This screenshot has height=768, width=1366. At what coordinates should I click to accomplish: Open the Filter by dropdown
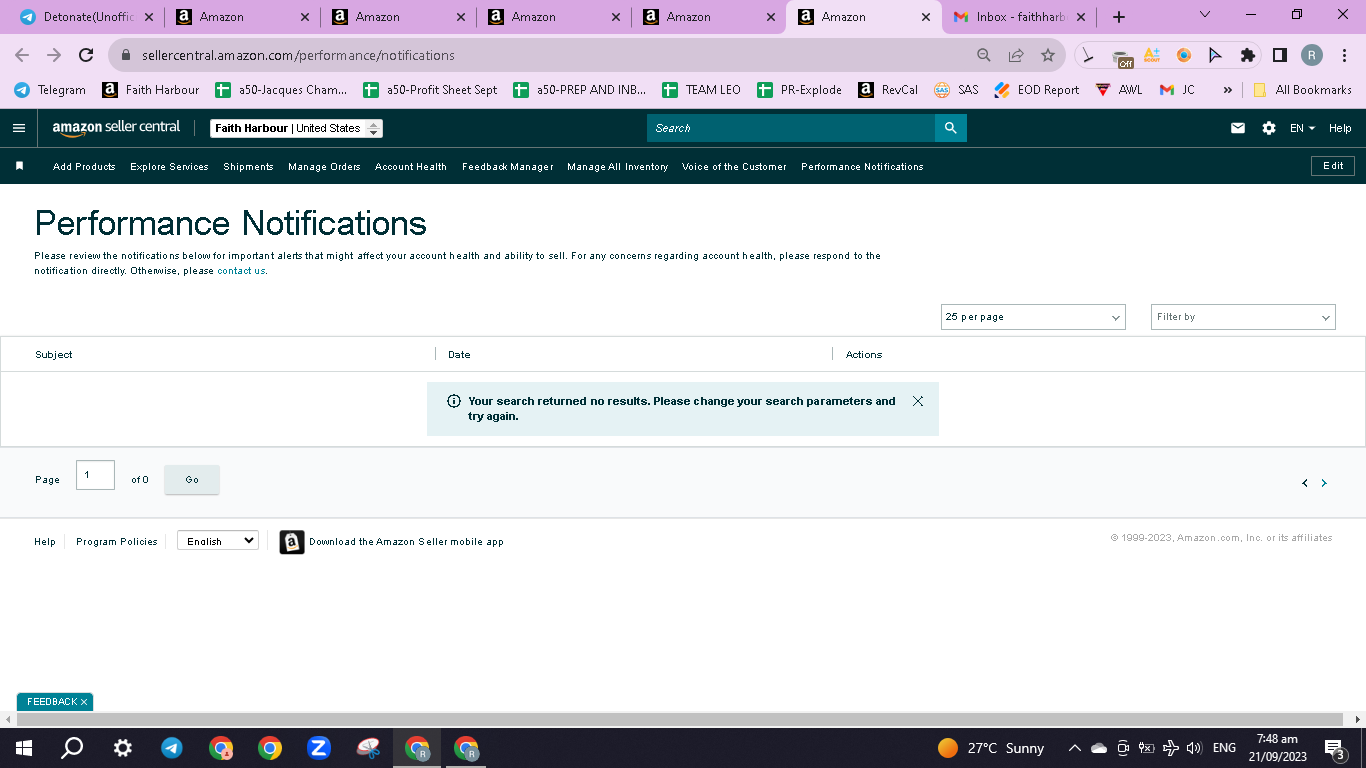(1243, 317)
